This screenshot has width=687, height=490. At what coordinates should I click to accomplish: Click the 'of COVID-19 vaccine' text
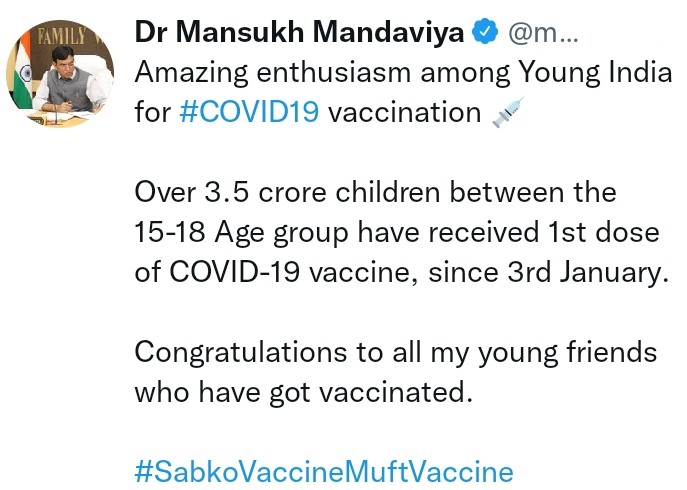(275, 271)
